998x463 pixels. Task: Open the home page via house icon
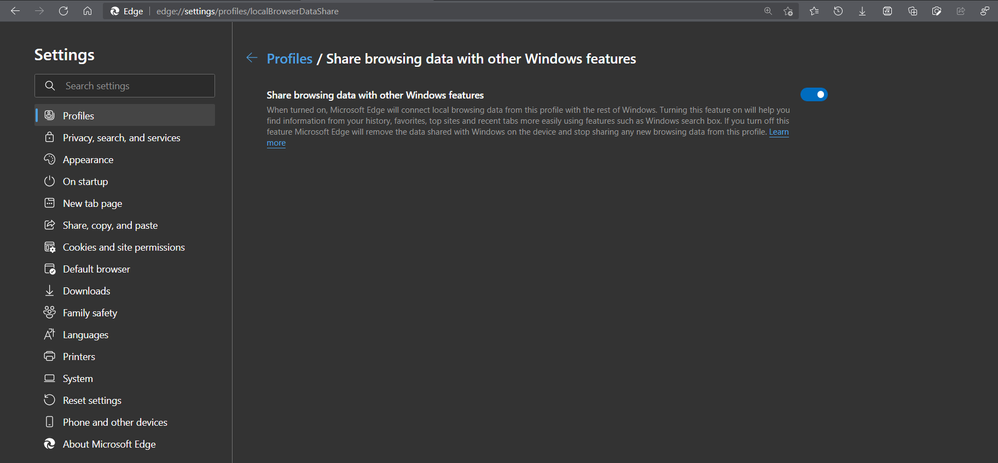[x=87, y=11]
